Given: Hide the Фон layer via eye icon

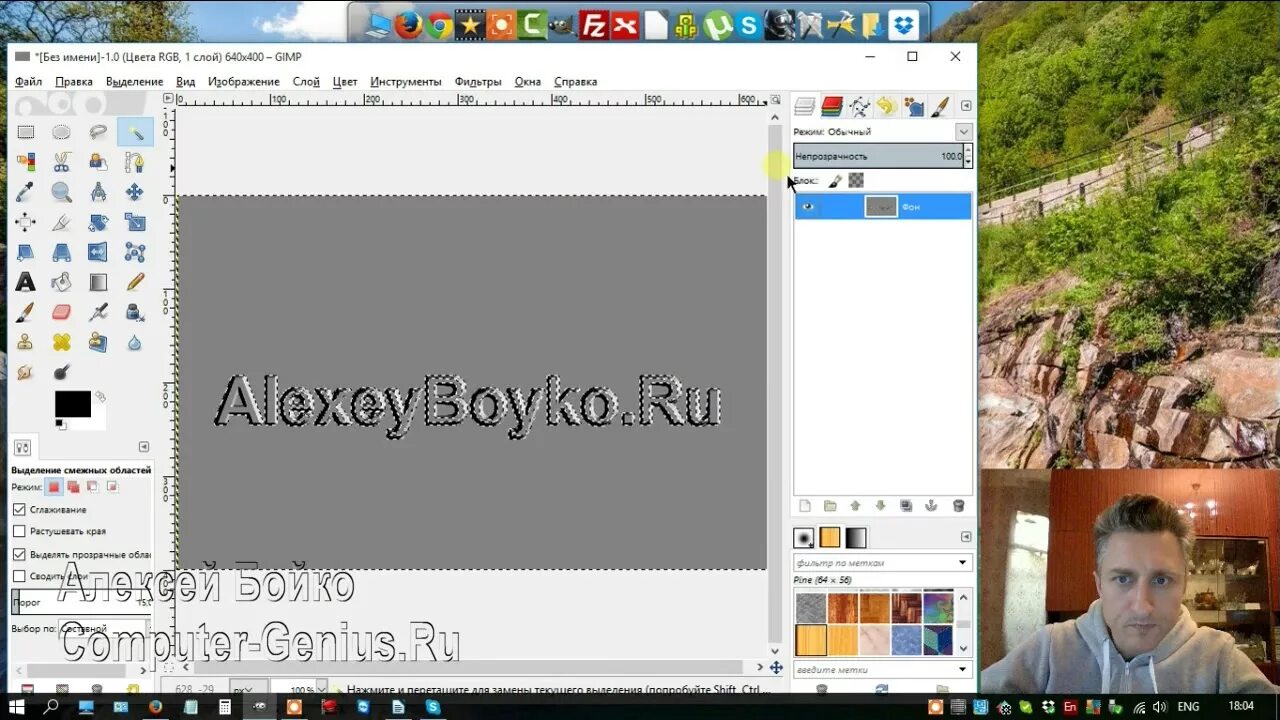Looking at the screenshot, I should click(x=808, y=207).
